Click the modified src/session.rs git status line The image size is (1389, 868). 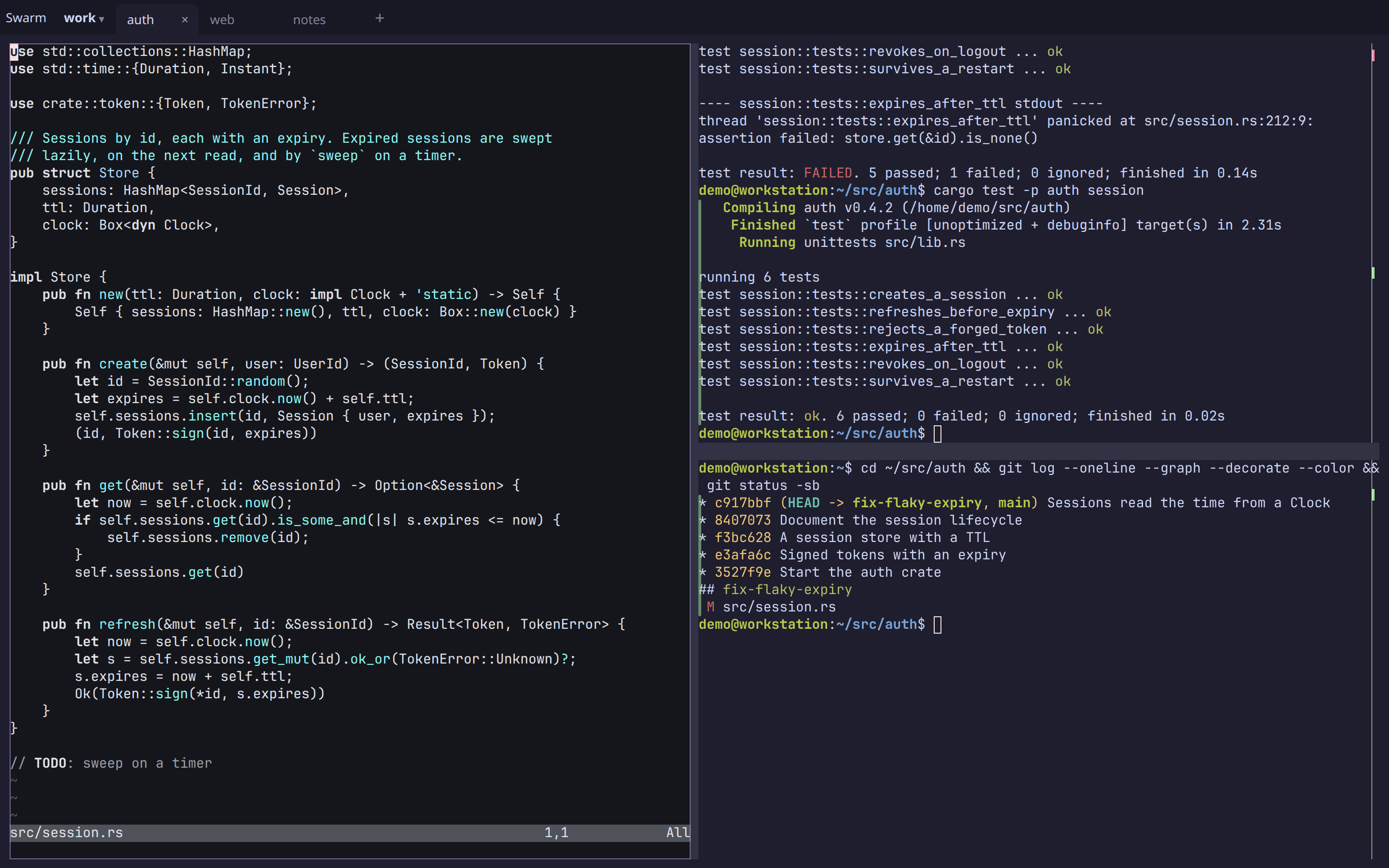771,607
